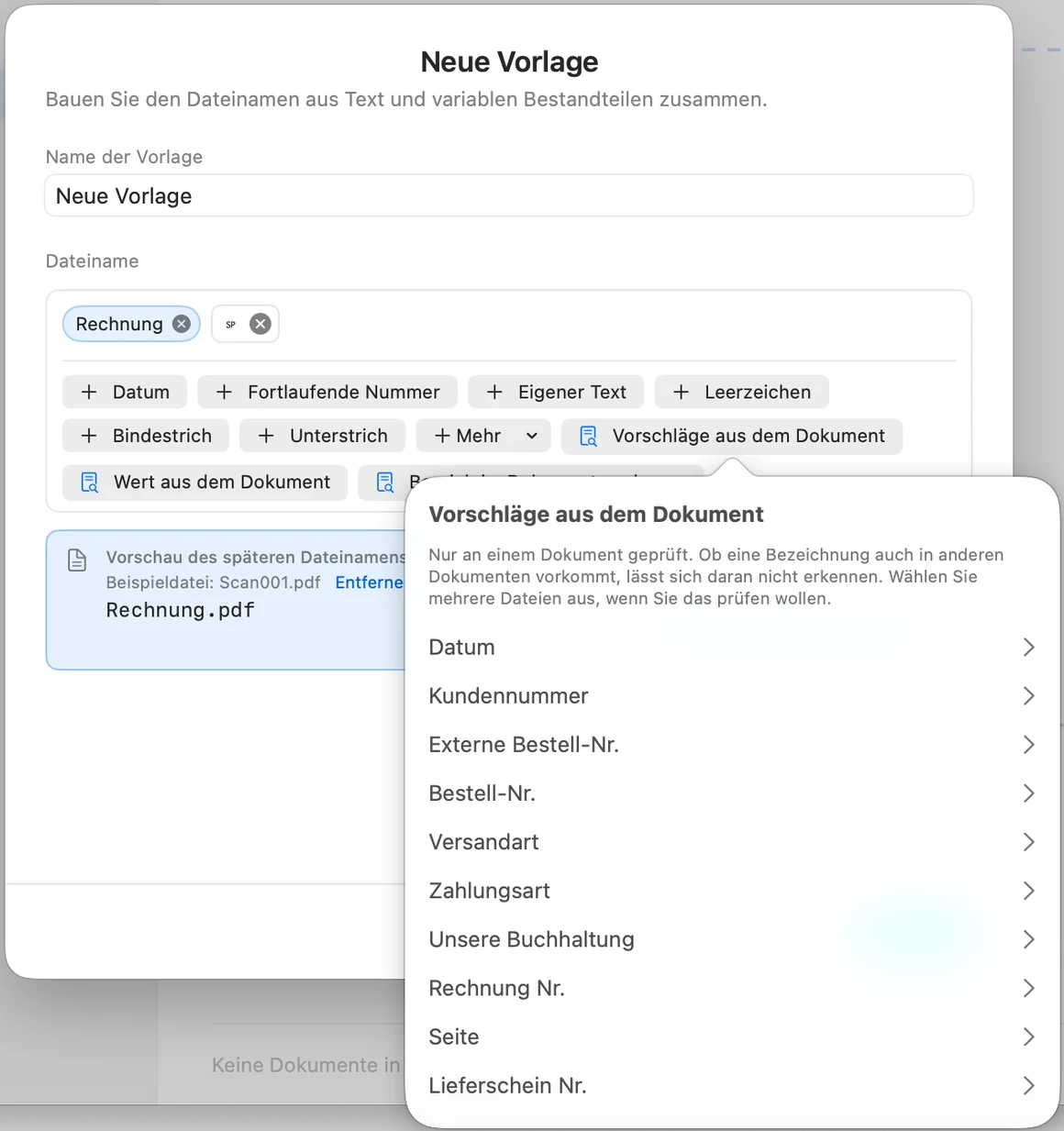Open the Mehr dropdown
1064x1131 pixels.
(483, 436)
